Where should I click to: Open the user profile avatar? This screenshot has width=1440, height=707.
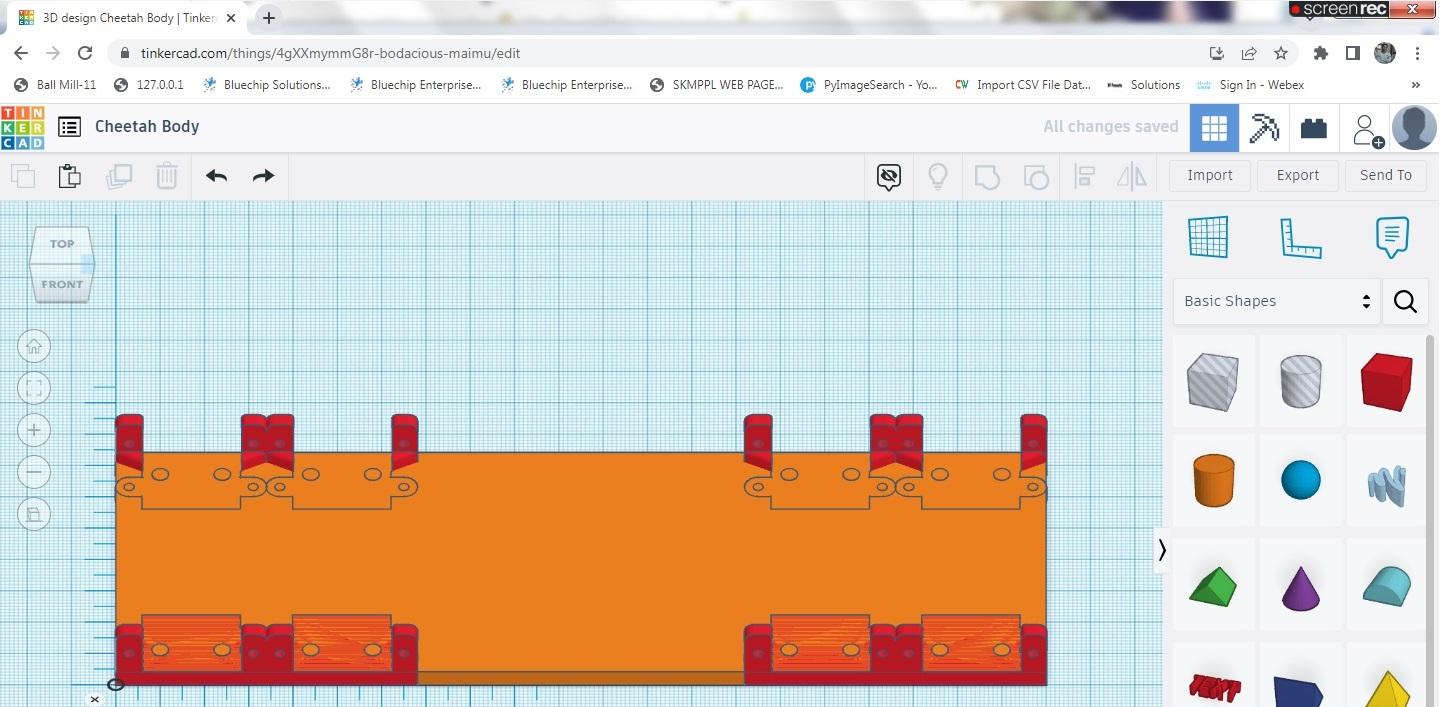(1414, 128)
